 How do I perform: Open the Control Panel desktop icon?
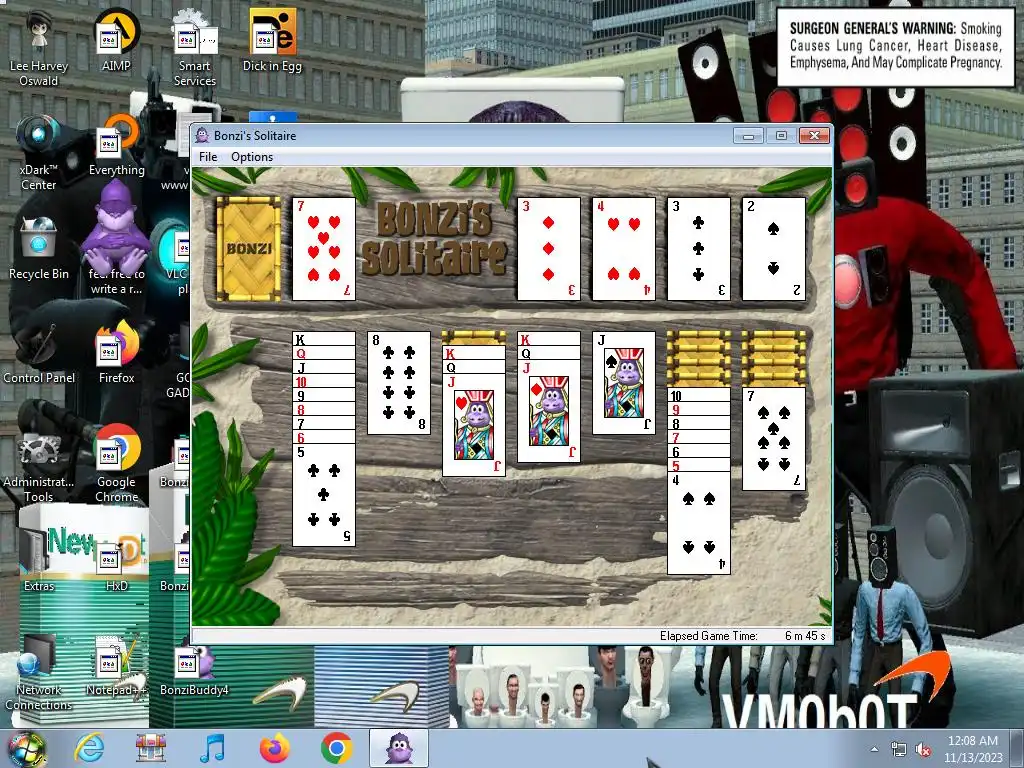coord(39,353)
